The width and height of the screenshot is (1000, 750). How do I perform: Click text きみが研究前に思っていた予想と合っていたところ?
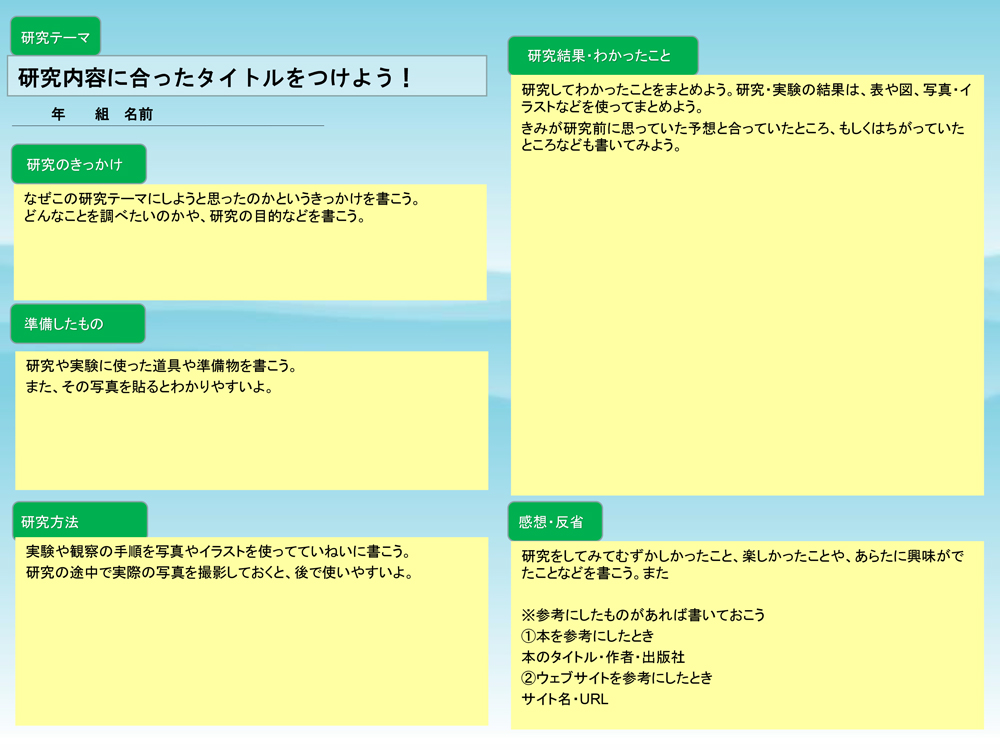(x=674, y=128)
